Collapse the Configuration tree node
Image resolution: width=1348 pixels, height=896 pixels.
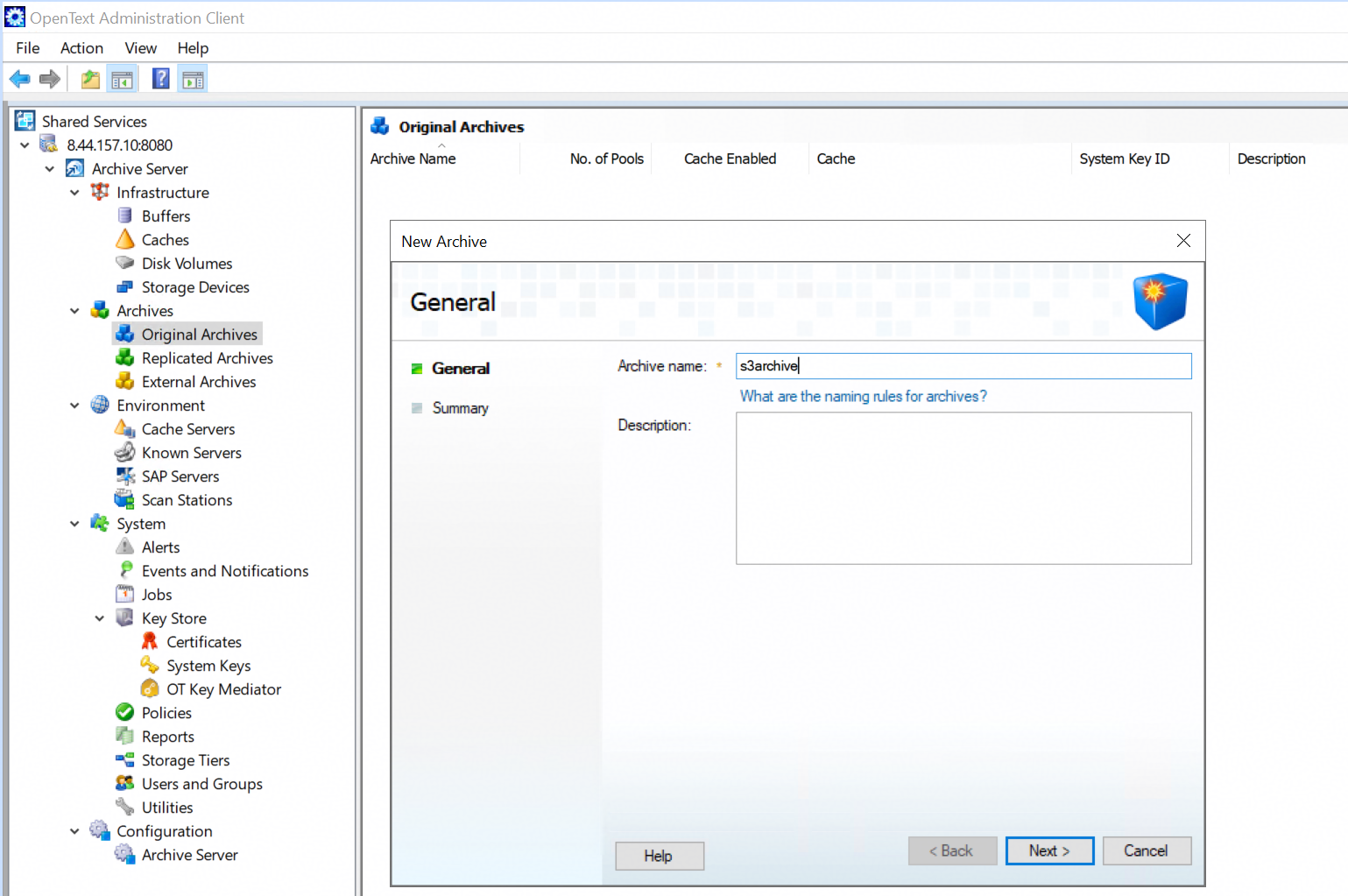(x=74, y=830)
